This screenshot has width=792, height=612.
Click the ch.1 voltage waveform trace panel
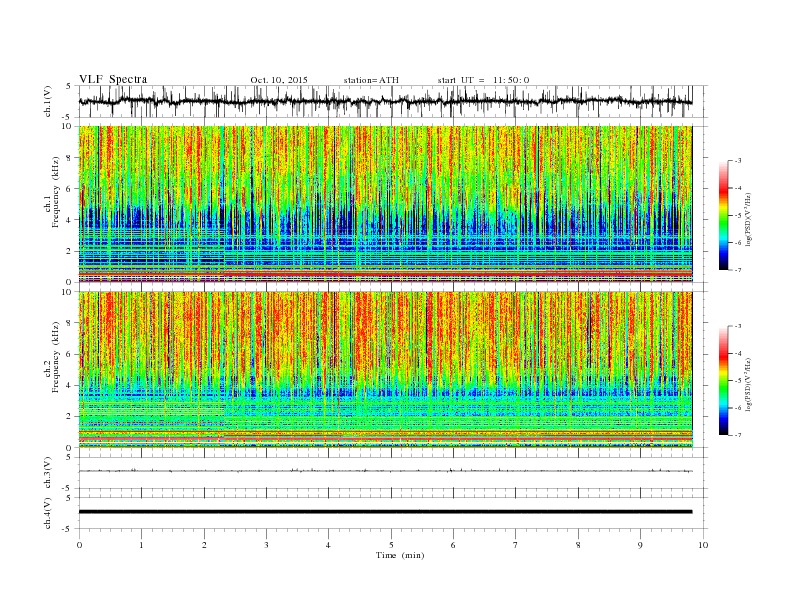point(392,101)
